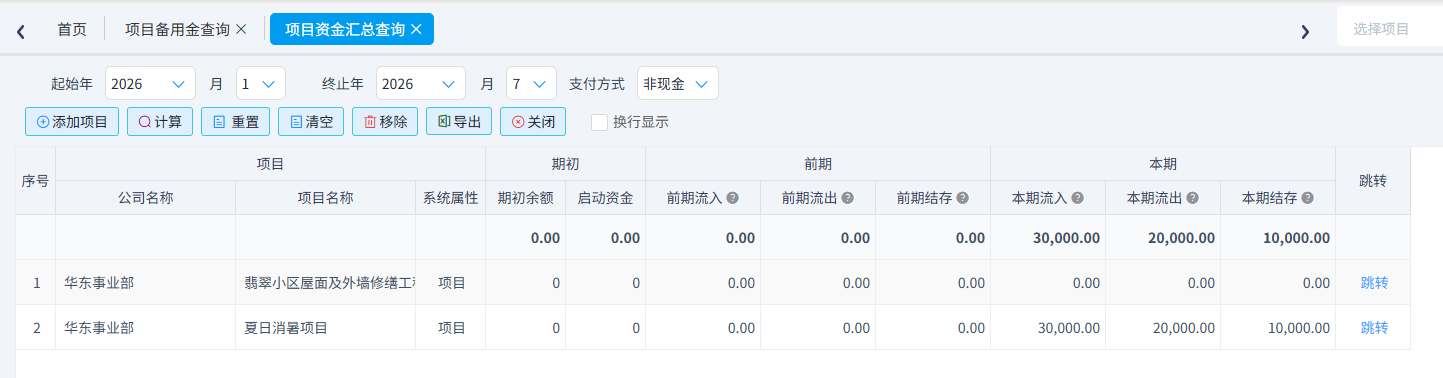The width and height of the screenshot is (1443, 378).
Task: Click the total 30,000.00 in summary row
Action: [x=1067, y=238]
